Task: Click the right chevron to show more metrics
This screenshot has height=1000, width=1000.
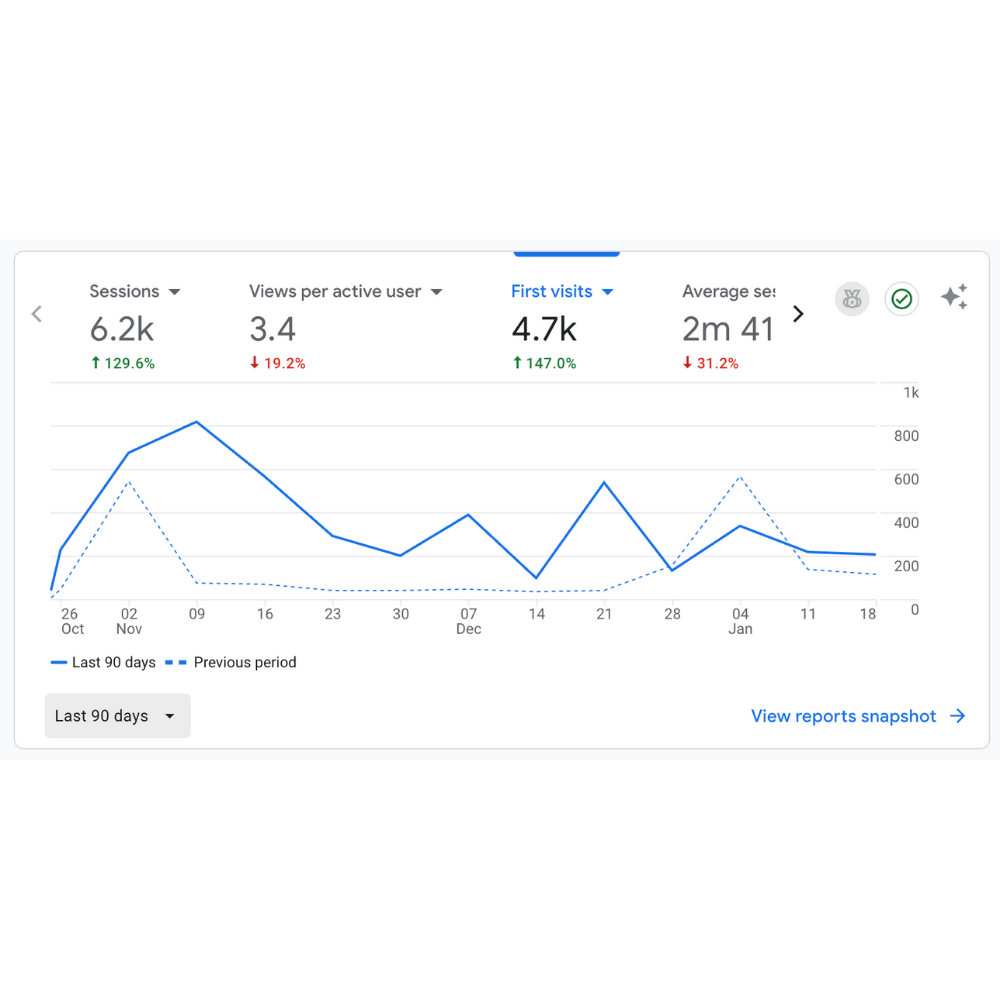Action: [x=798, y=314]
